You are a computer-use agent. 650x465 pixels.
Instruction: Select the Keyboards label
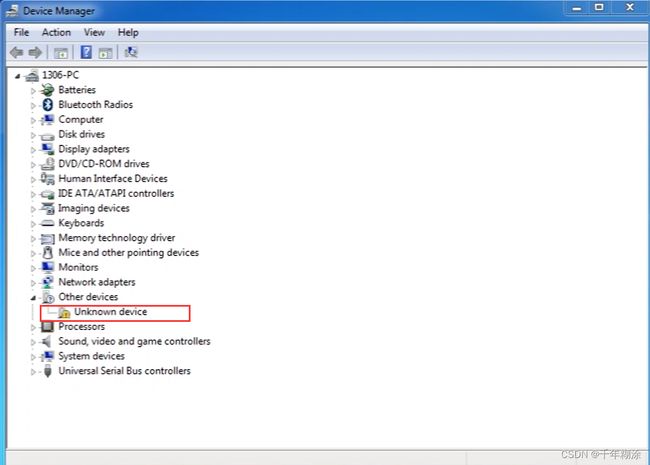(x=81, y=223)
